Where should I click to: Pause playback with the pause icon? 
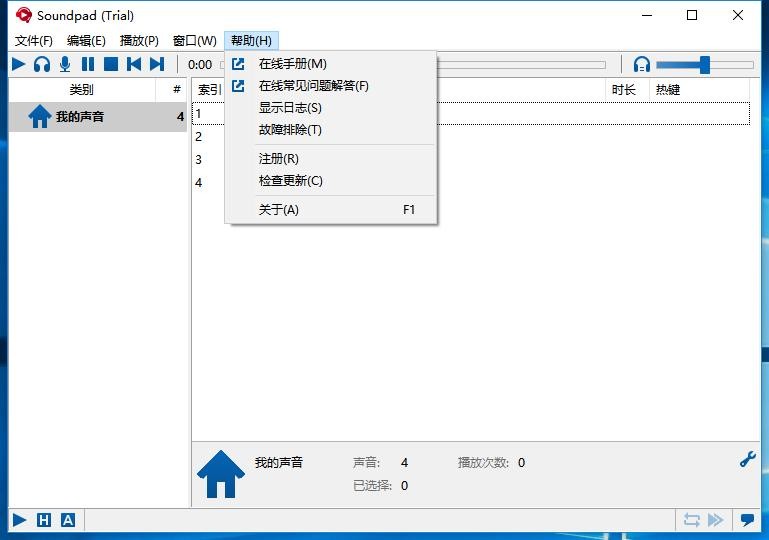point(88,64)
